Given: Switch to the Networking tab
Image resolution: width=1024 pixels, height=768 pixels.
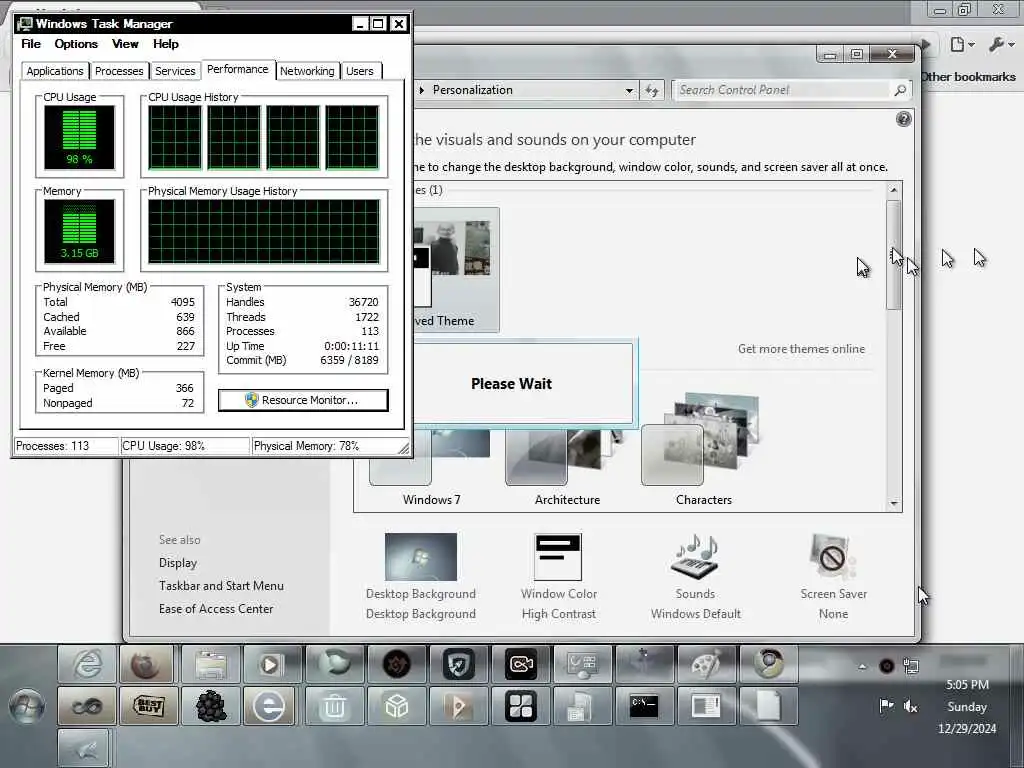Looking at the screenshot, I should click(x=307, y=71).
